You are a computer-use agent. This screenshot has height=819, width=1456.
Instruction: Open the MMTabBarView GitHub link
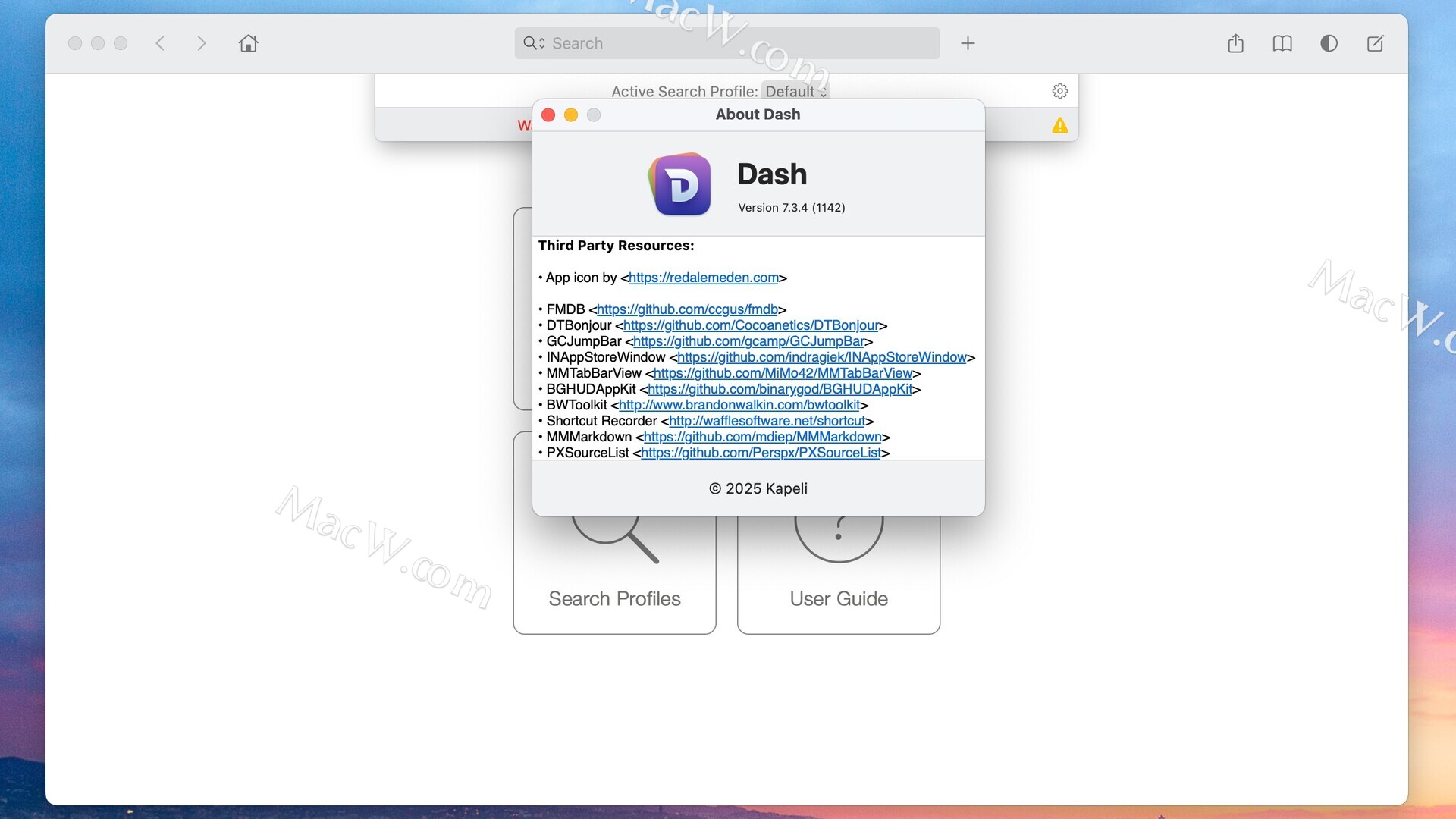click(x=783, y=373)
